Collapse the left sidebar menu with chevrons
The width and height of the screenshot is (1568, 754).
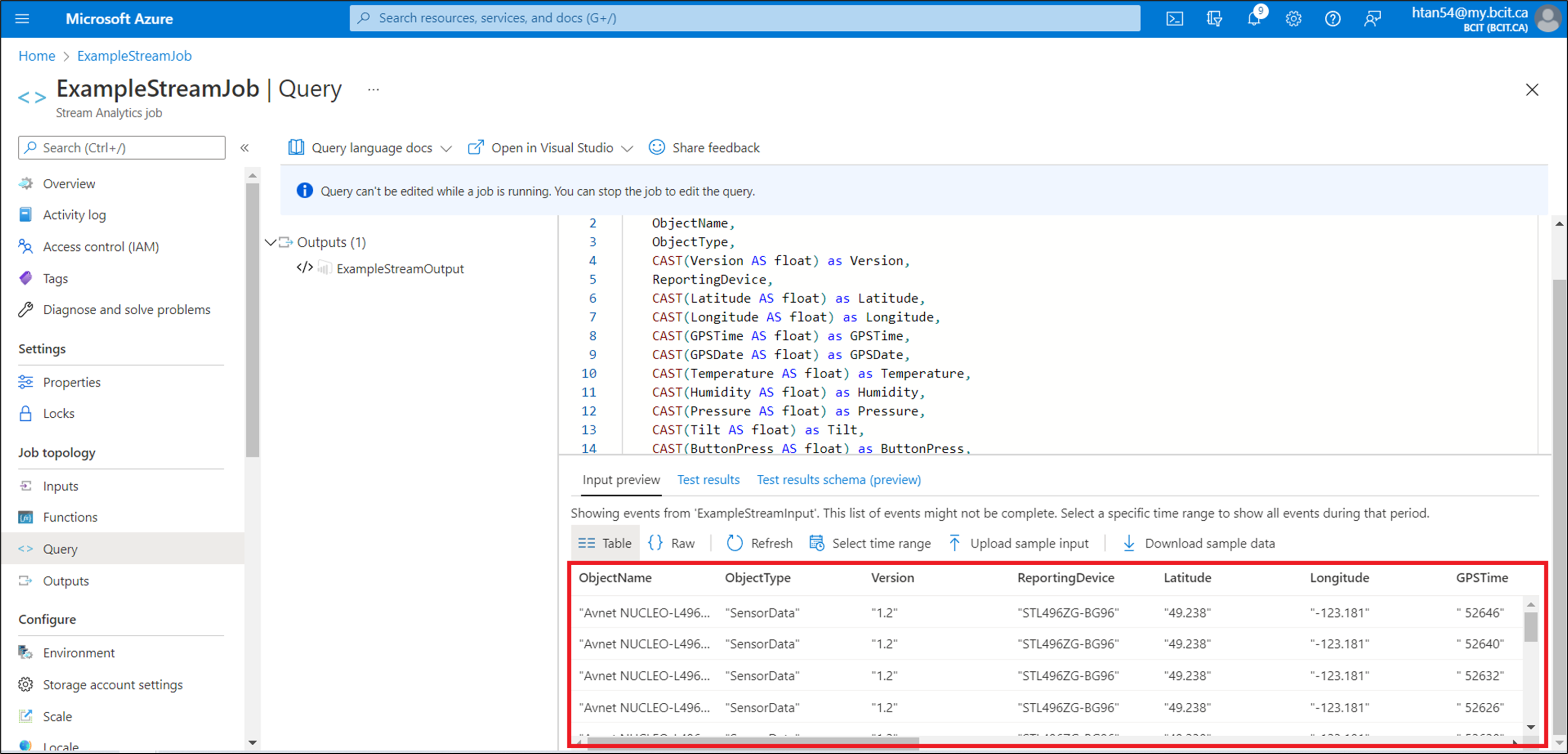coord(245,148)
